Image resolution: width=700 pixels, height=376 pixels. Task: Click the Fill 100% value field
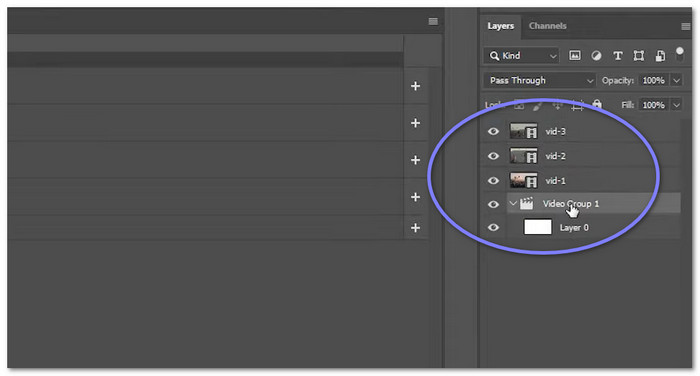[x=654, y=105]
